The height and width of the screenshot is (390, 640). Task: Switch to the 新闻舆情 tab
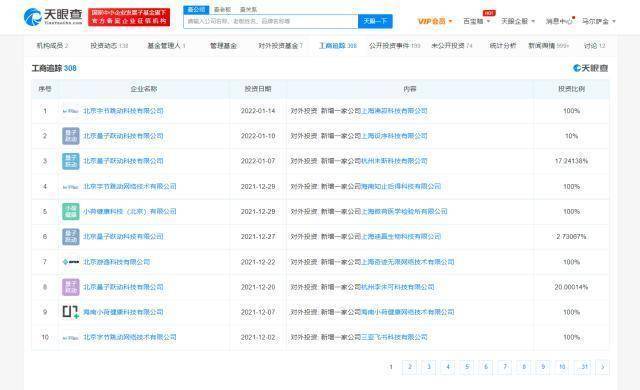tap(548, 46)
